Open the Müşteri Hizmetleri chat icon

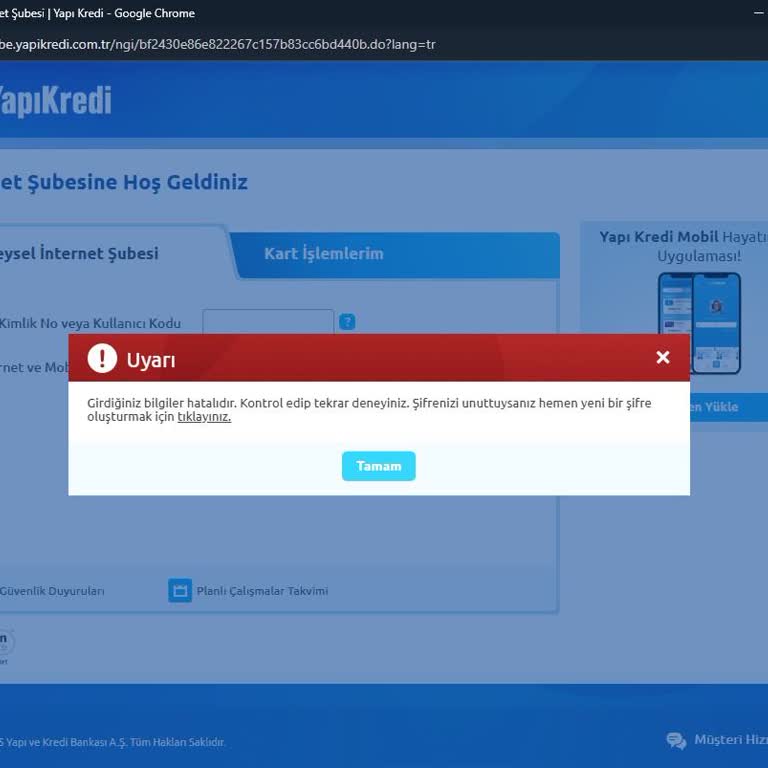click(676, 741)
